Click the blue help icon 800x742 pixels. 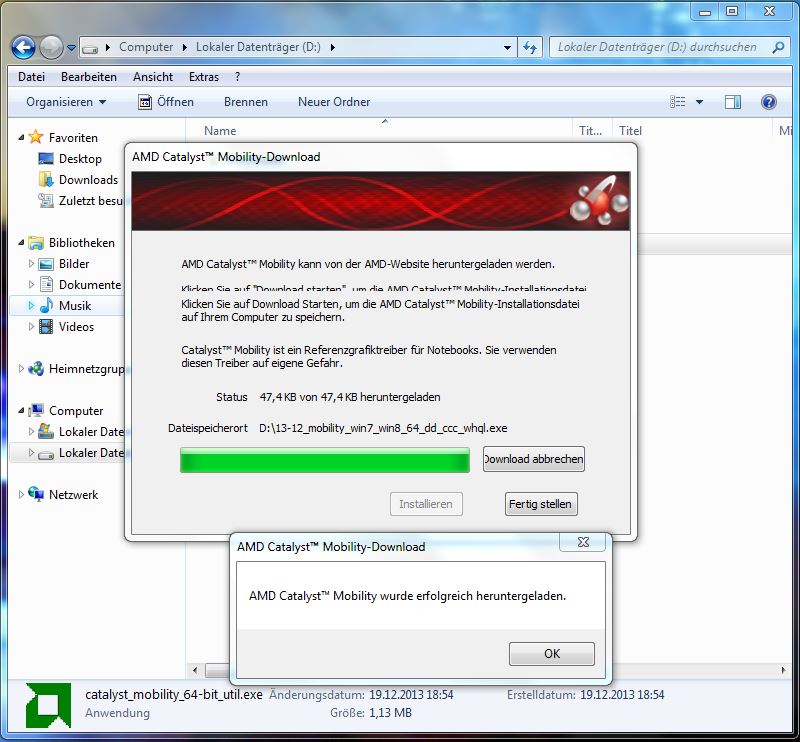click(768, 102)
